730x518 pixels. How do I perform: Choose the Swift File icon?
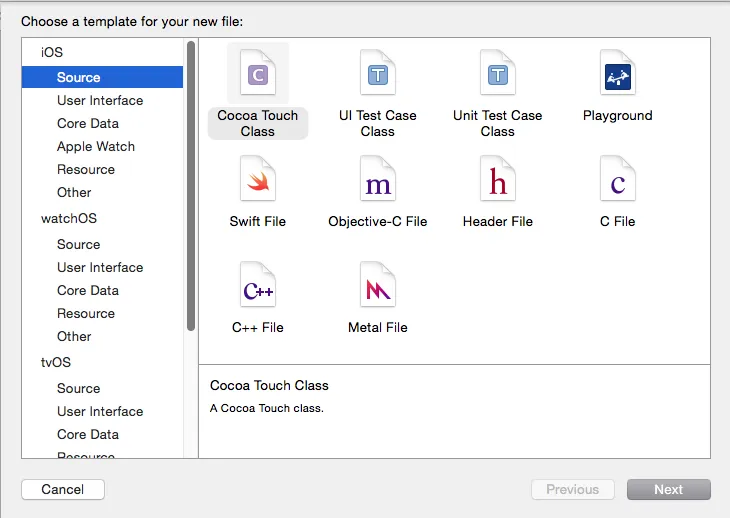(258, 180)
